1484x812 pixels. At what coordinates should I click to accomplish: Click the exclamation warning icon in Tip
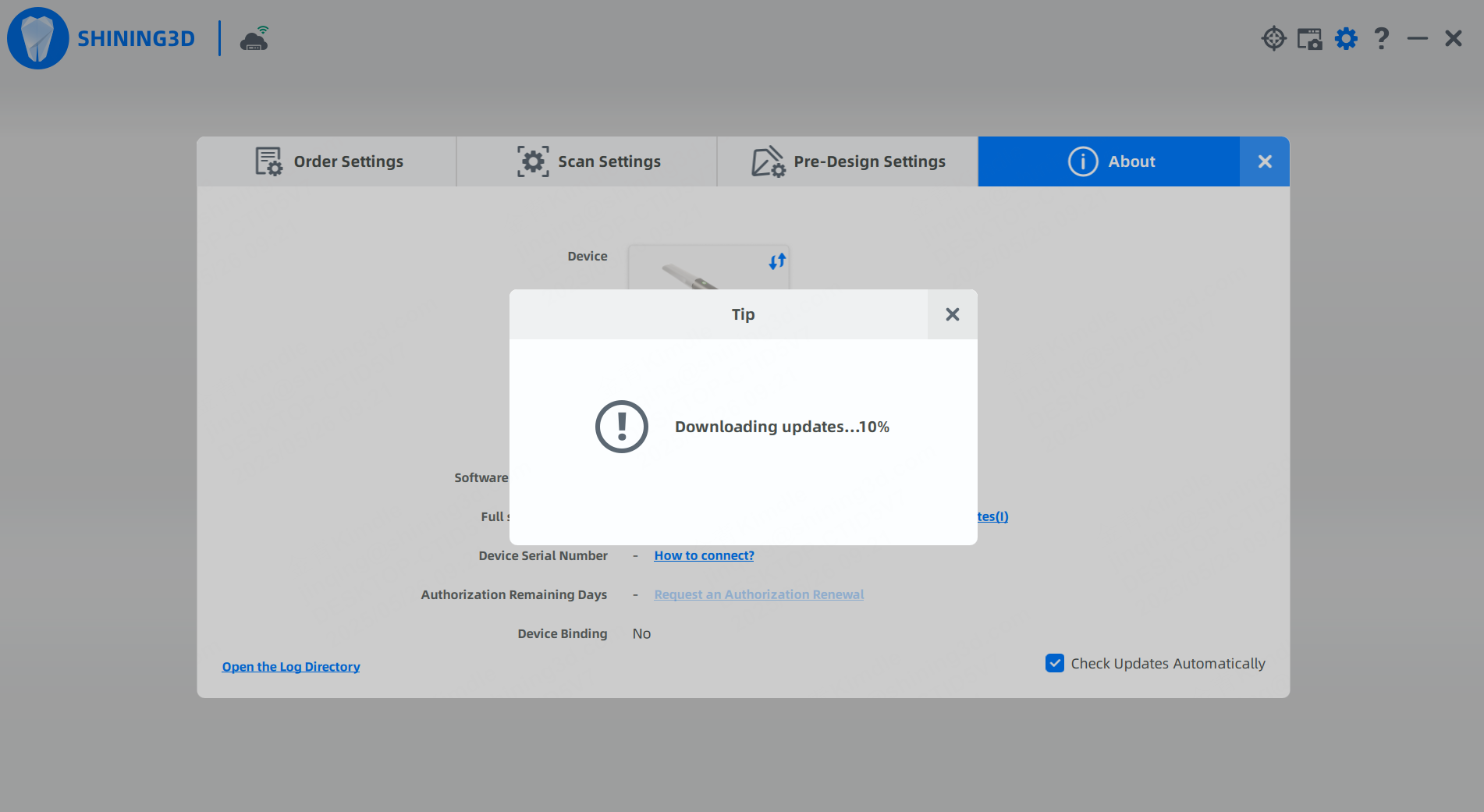tap(622, 427)
